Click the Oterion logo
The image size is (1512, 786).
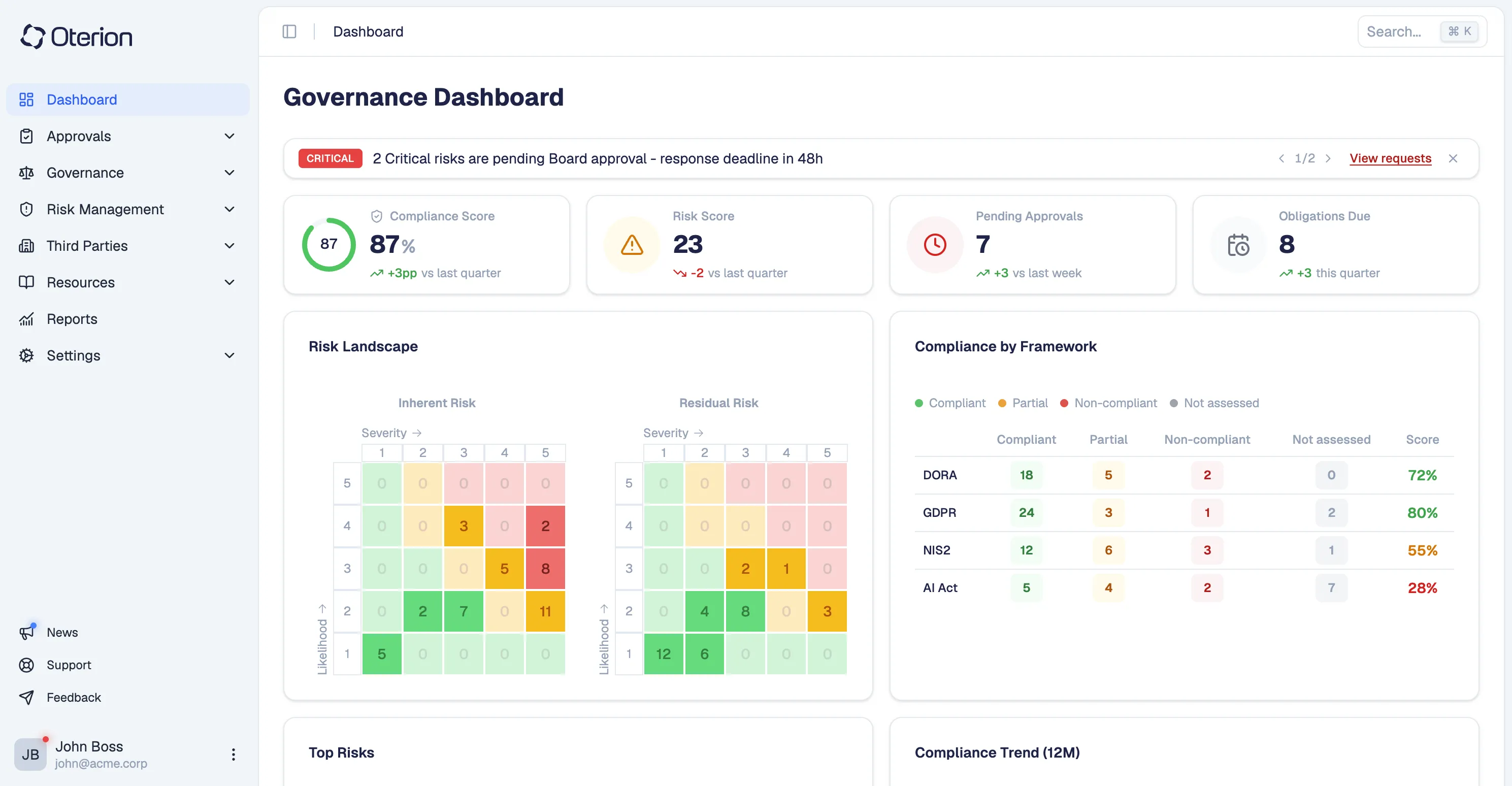click(x=76, y=37)
